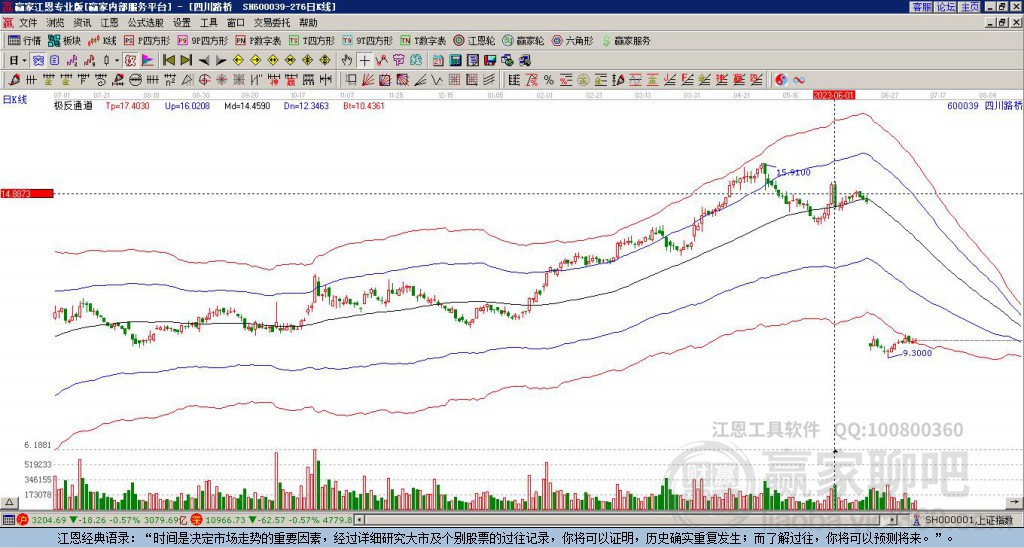
Task: Click the black right arrow icon
Action: (221, 60)
